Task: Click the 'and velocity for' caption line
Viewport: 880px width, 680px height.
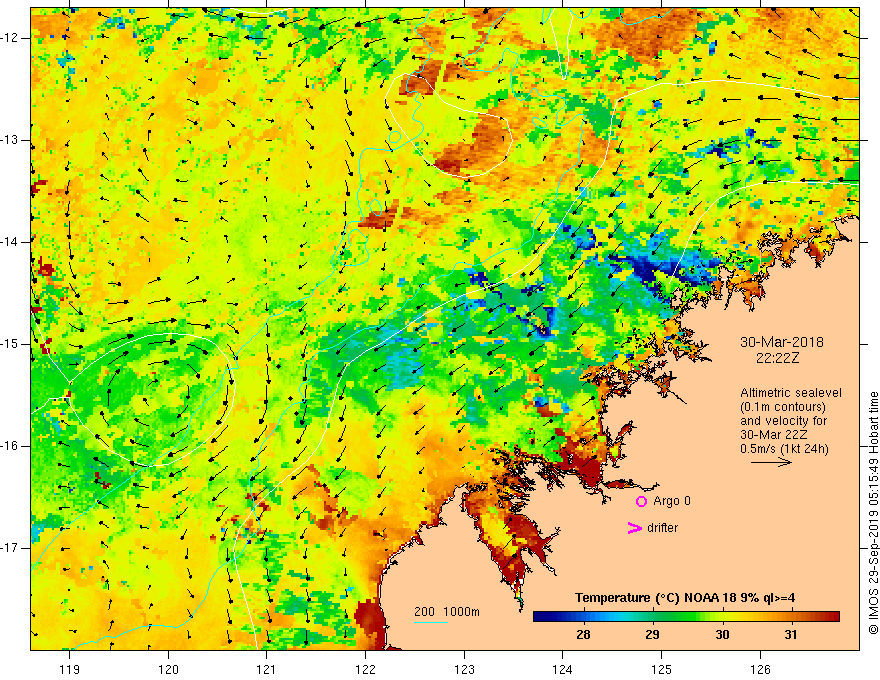Action: pyautogui.click(x=783, y=421)
